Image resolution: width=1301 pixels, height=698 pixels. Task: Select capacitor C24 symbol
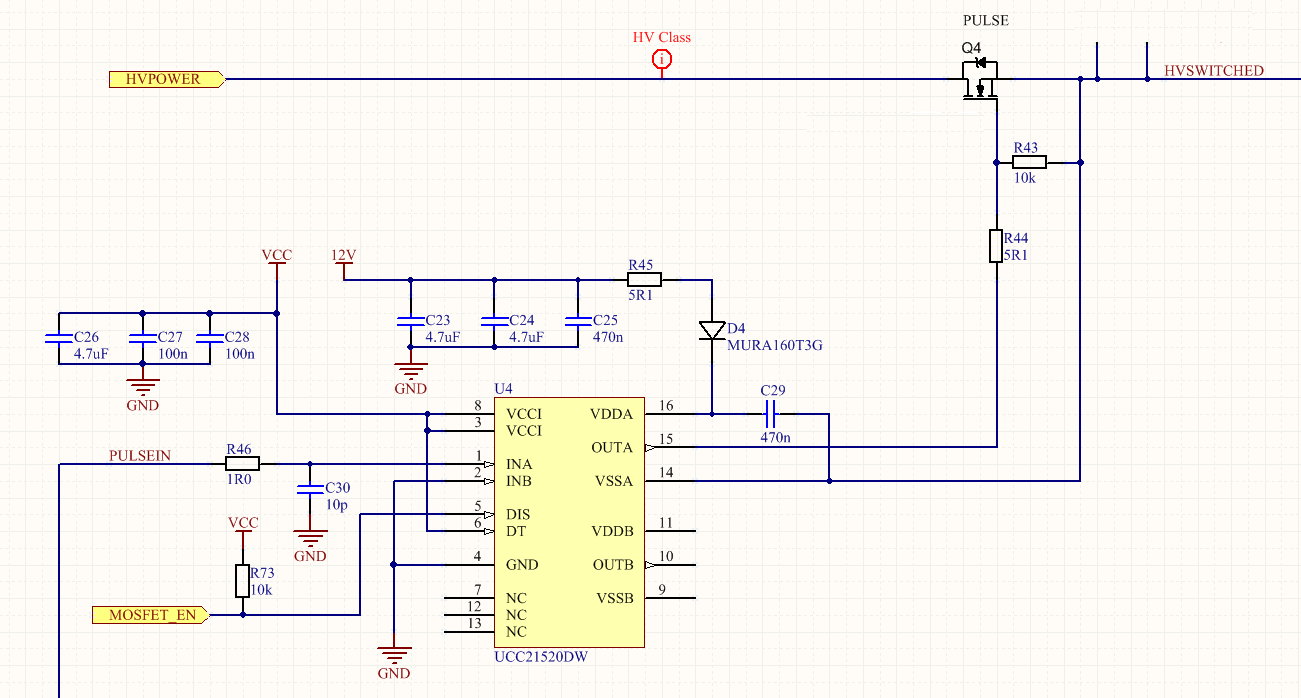494,321
